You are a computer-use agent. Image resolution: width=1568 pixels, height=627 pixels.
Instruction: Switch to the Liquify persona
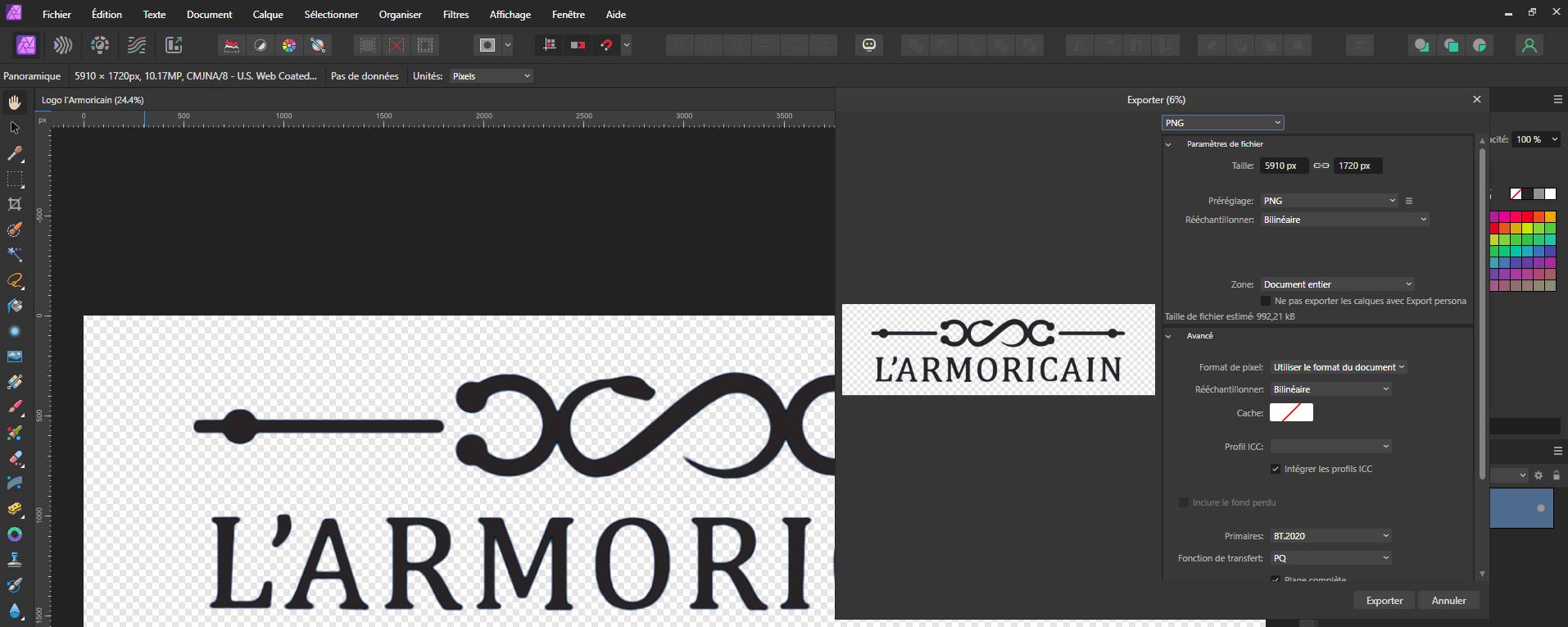click(x=63, y=45)
